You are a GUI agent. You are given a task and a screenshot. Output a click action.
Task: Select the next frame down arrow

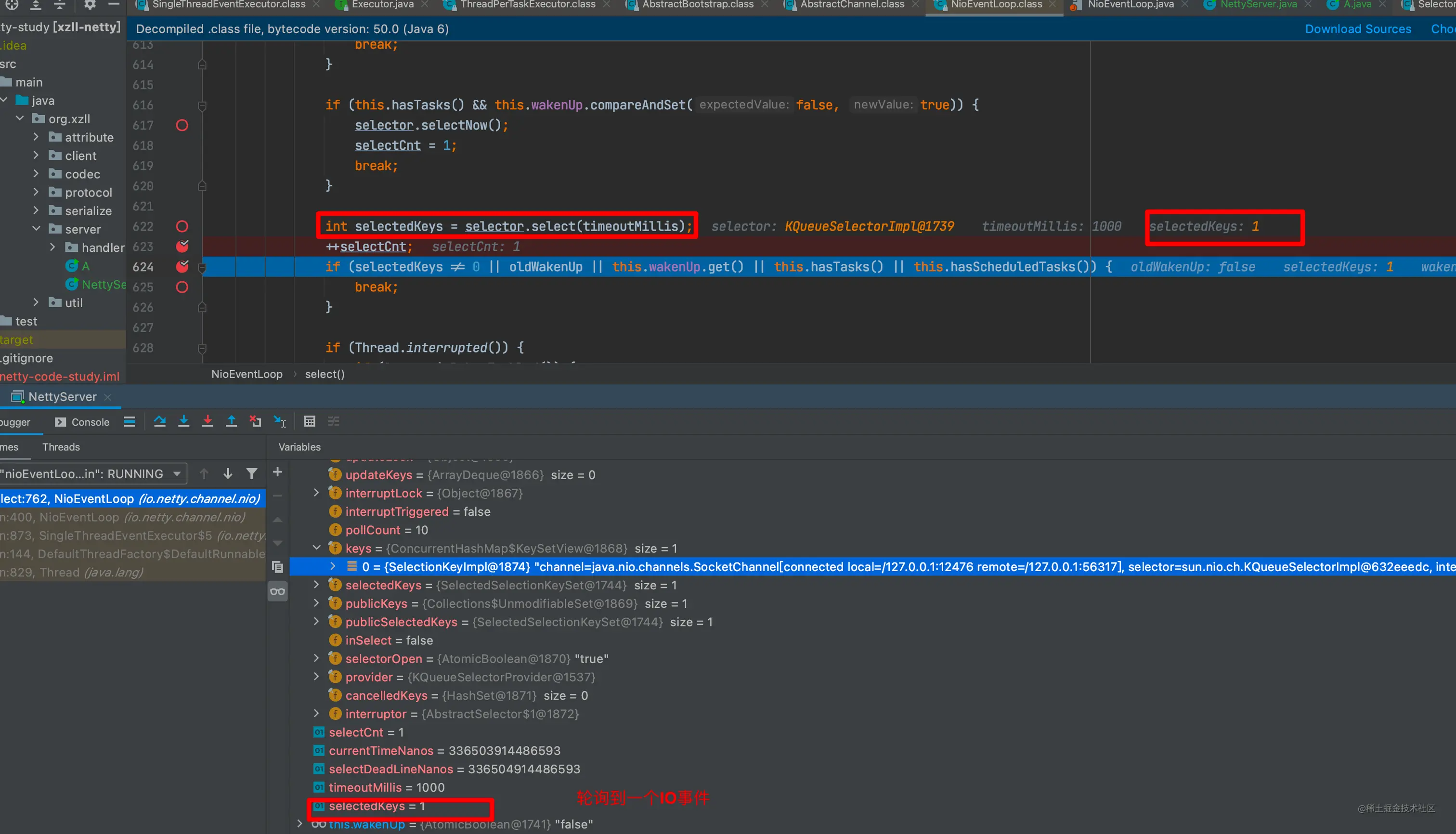click(228, 474)
